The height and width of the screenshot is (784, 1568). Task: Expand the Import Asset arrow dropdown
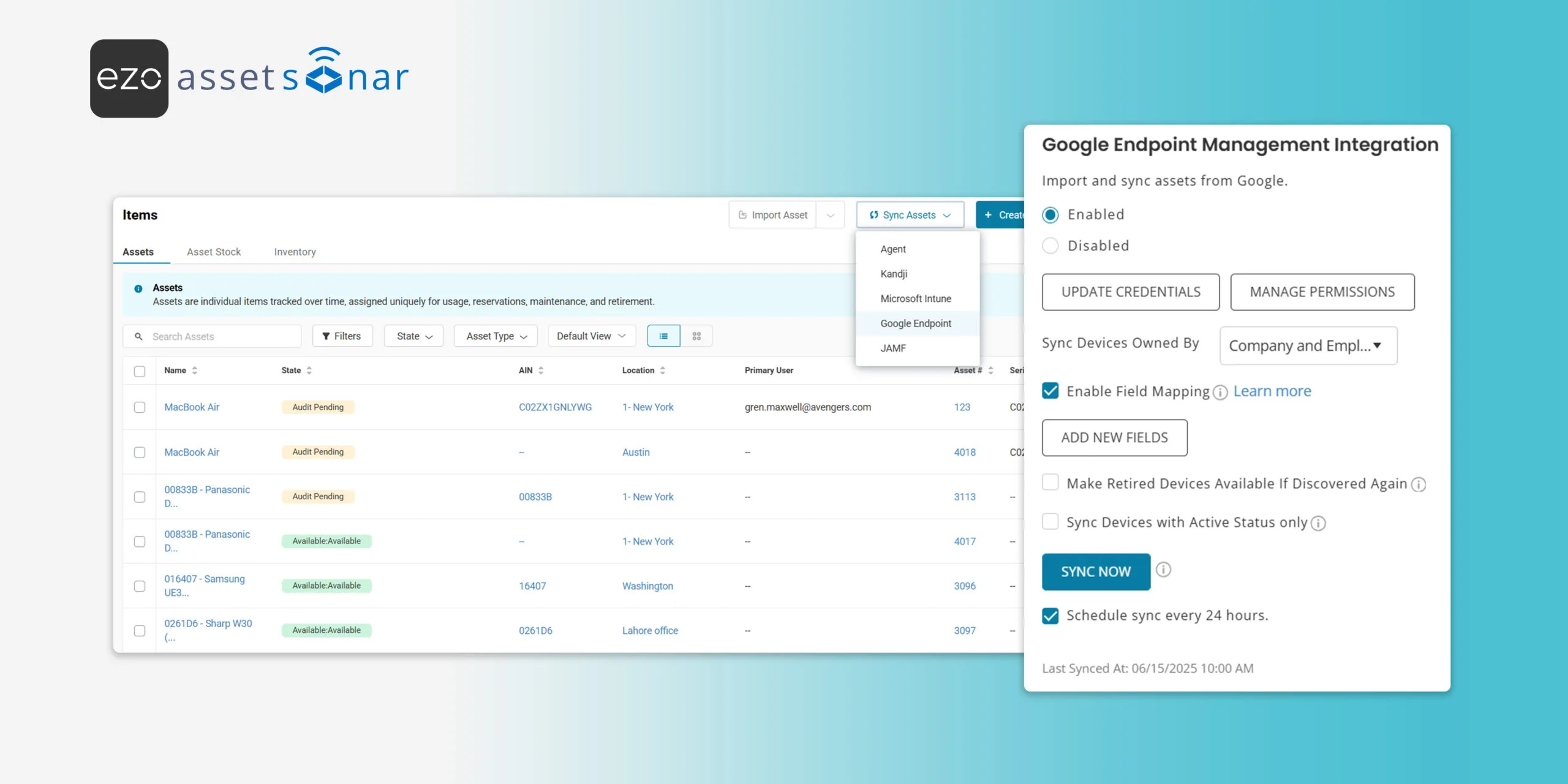point(831,215)
